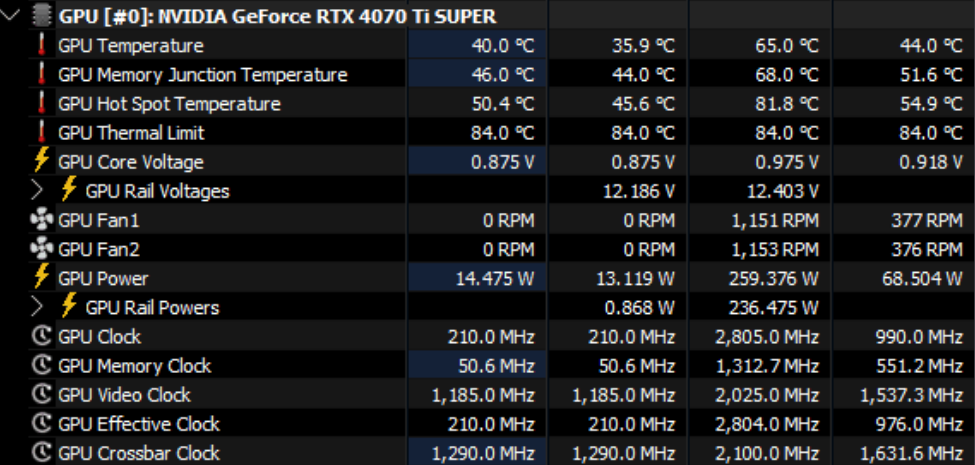The width and height of the screenshot is (975, 465).
Task: Click the current GPU Temperature value 40.0 °C
Action: tap(502, 45)
